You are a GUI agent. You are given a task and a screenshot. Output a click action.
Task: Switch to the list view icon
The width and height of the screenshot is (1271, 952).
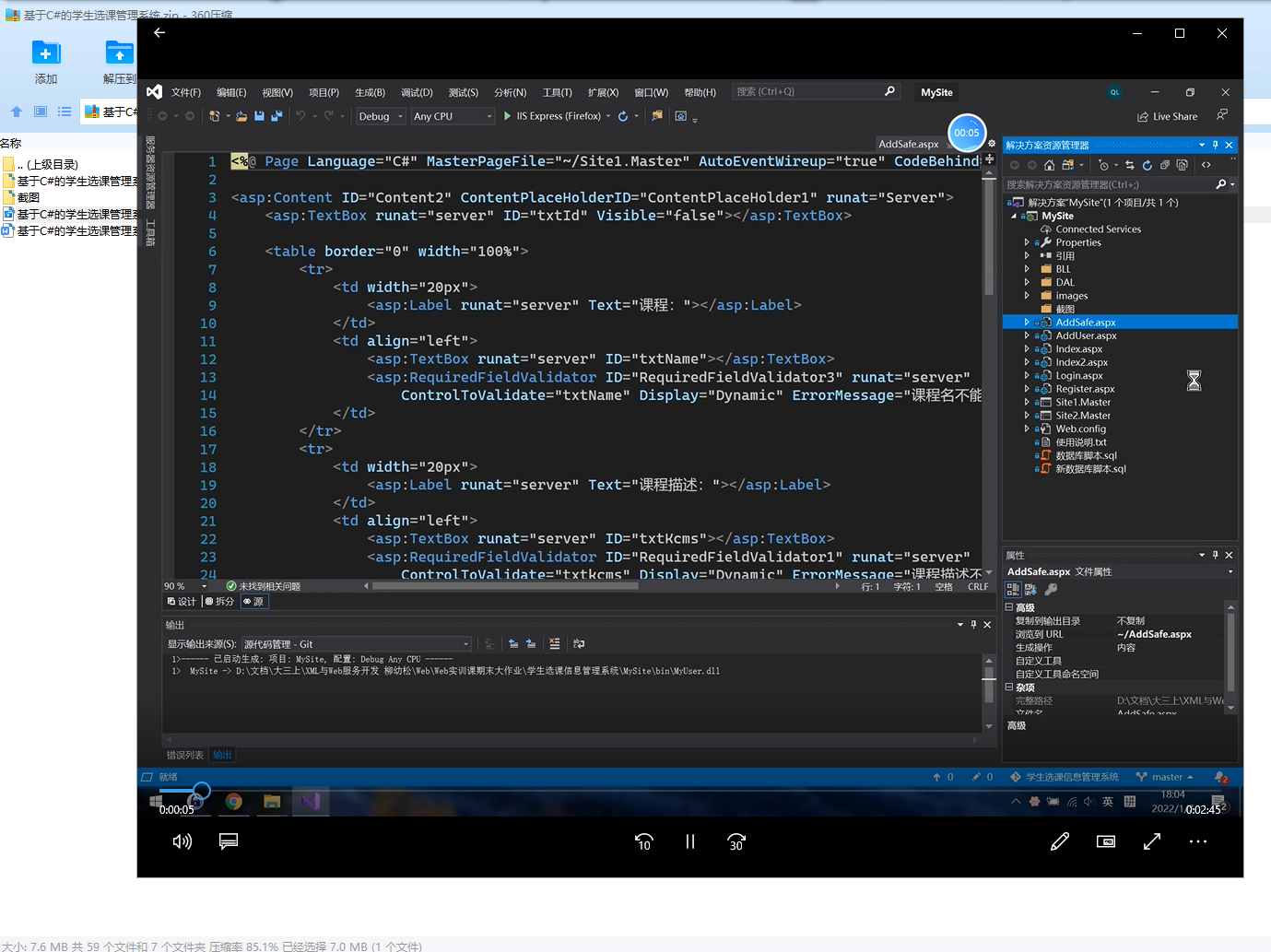(65, 112)
